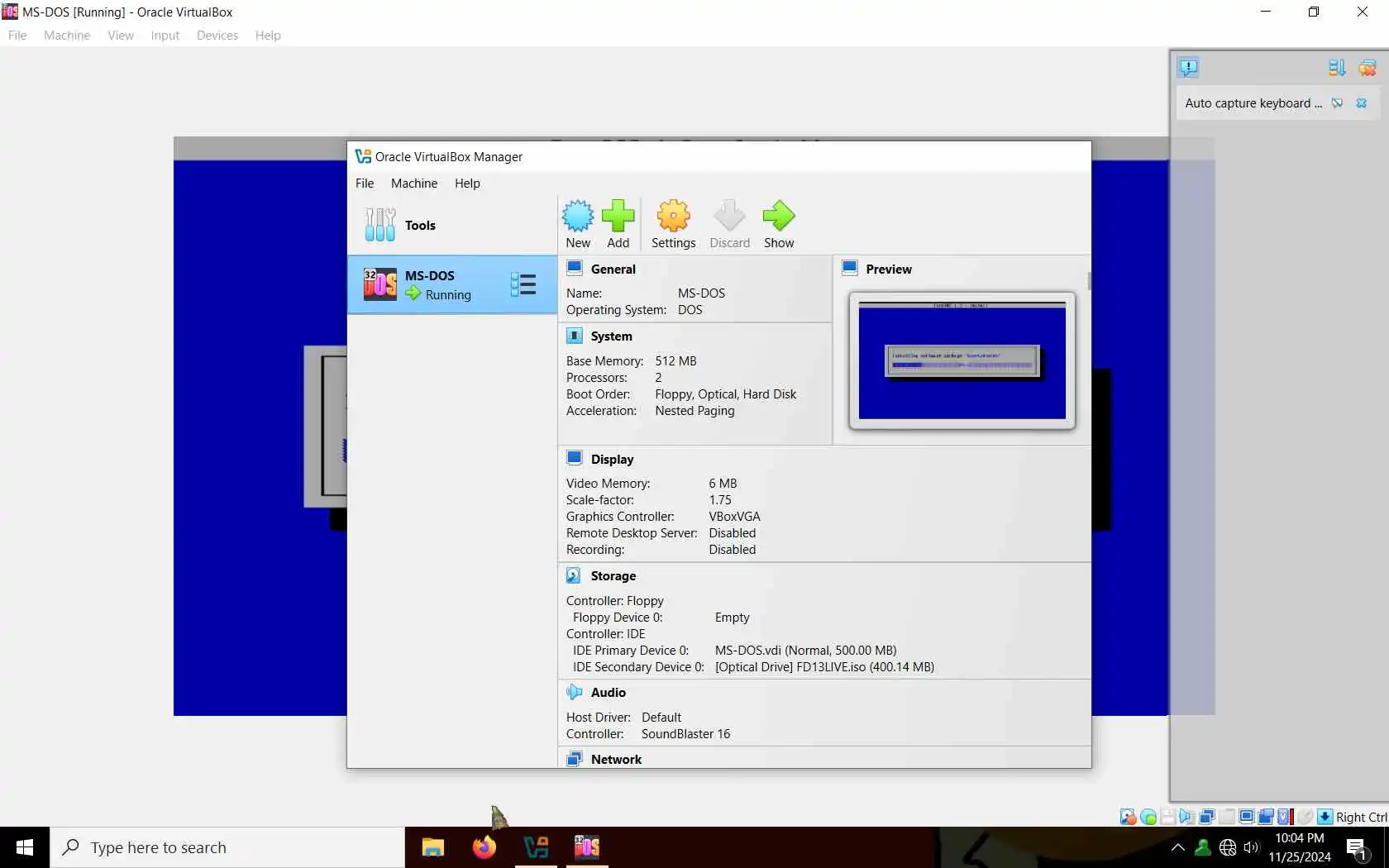Click the hard disk activity status icon
Screen dimensions: 1389x868
(x=1128, y=817)
